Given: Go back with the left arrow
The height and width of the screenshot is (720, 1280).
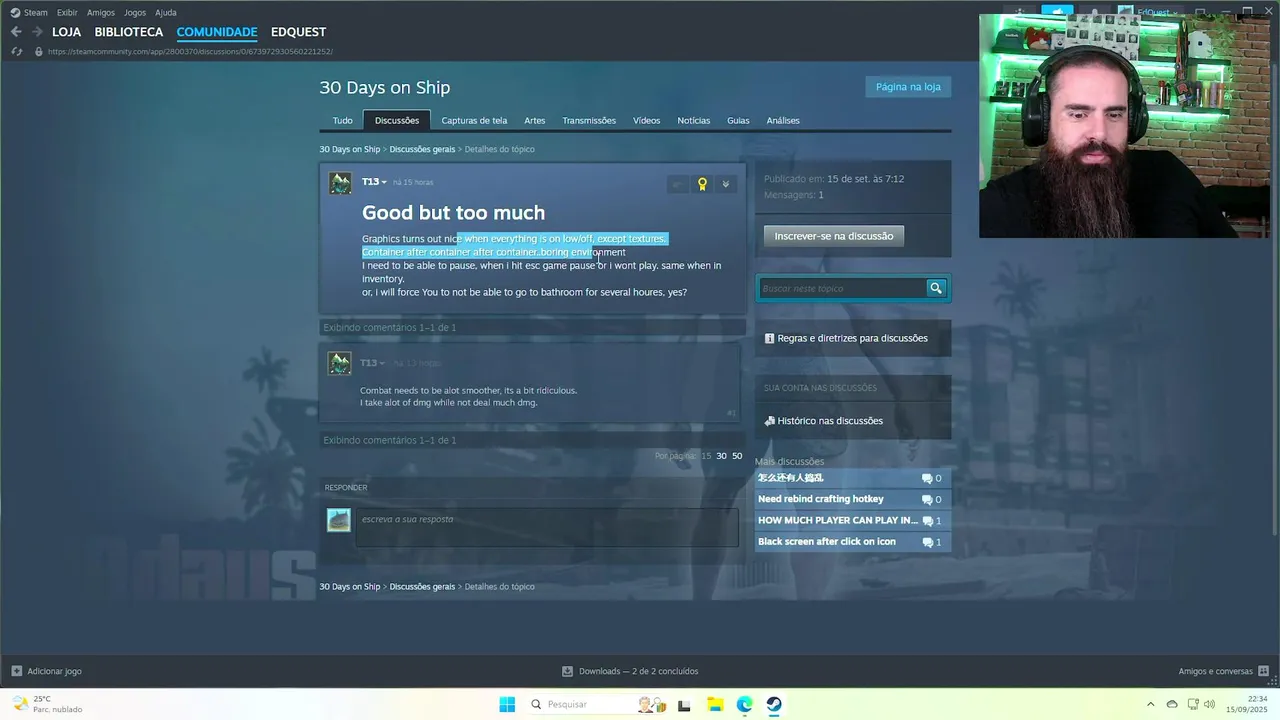Looking at the screenshot, I should tap(16, 32).
